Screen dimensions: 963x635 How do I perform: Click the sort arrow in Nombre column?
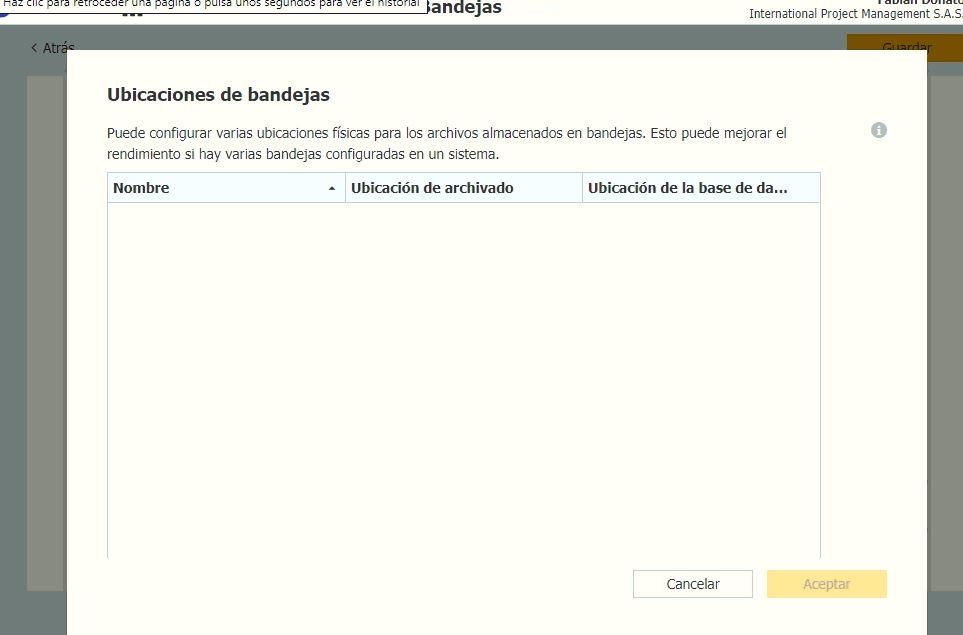[x=332, y=189]
